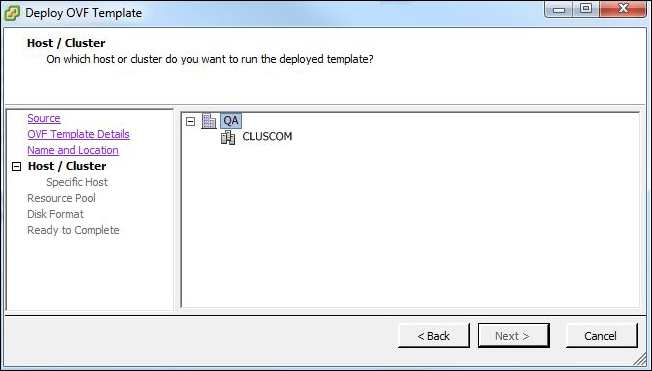Click the Specific Host sub-step

[x=77, y=182]
